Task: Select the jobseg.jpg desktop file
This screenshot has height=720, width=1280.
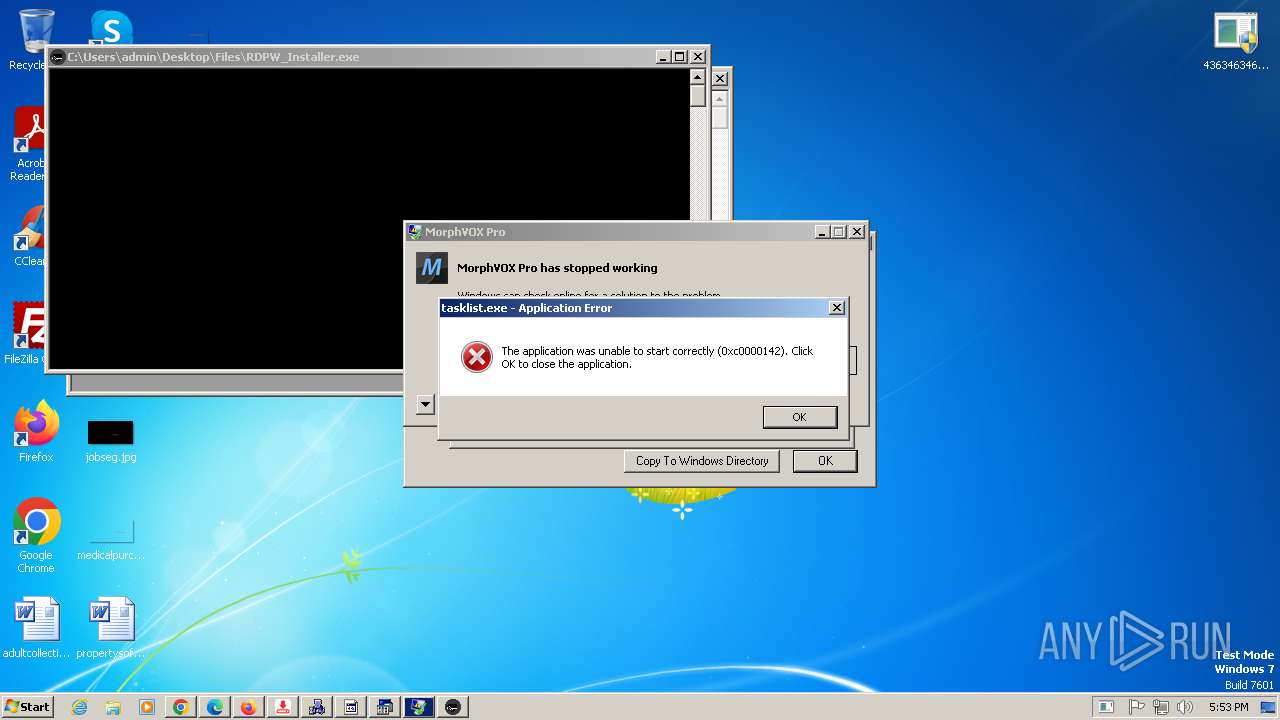Action: (111, 441)
